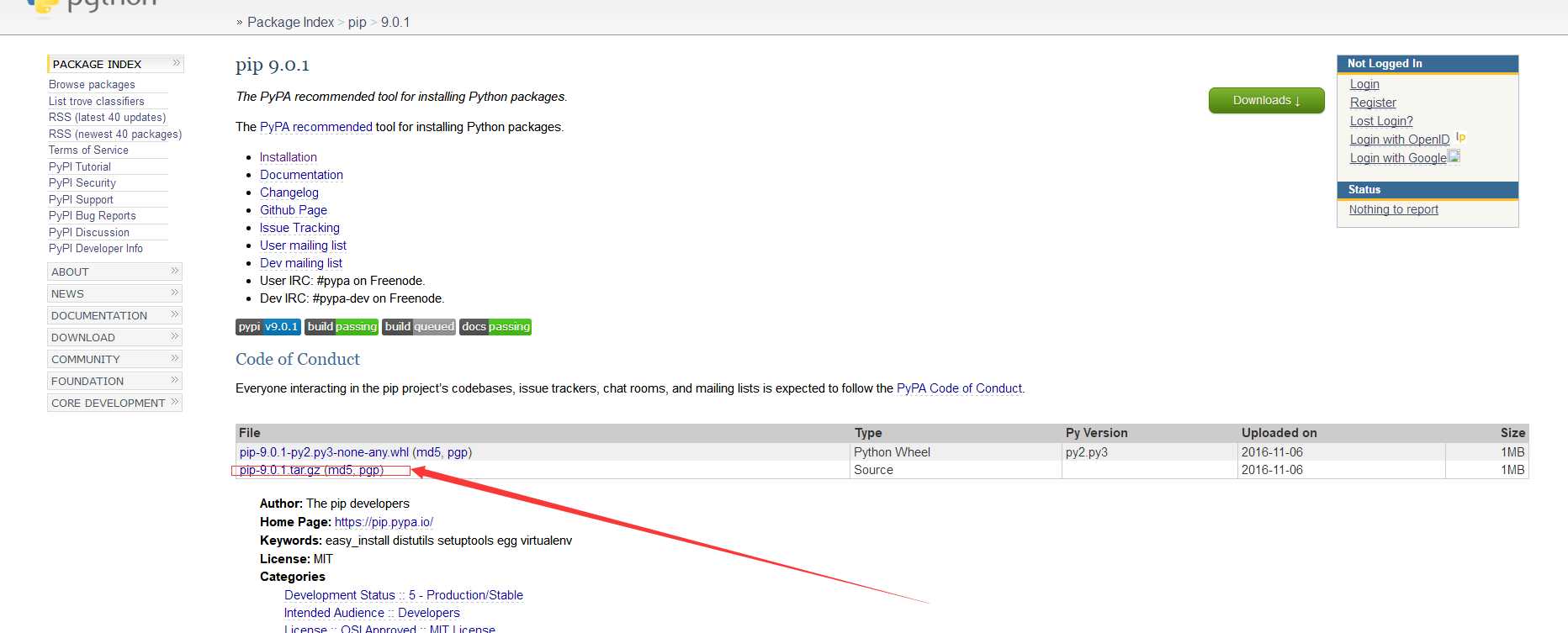Screen dimensions: 1568x633
Task: Expand the PACKAGE INDEX chevron
Action: 176,63
